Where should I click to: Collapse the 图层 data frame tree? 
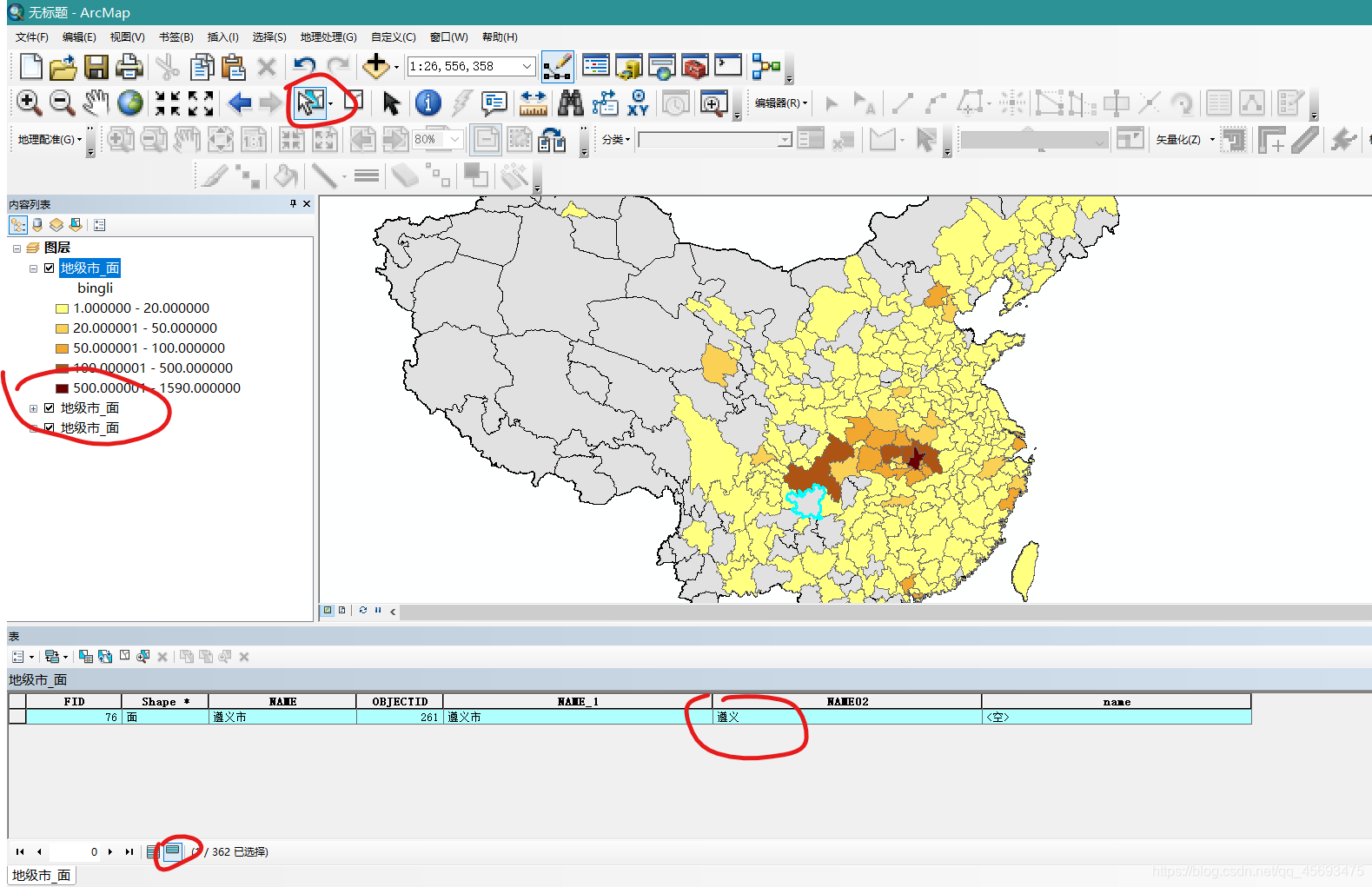pos(17,248)
